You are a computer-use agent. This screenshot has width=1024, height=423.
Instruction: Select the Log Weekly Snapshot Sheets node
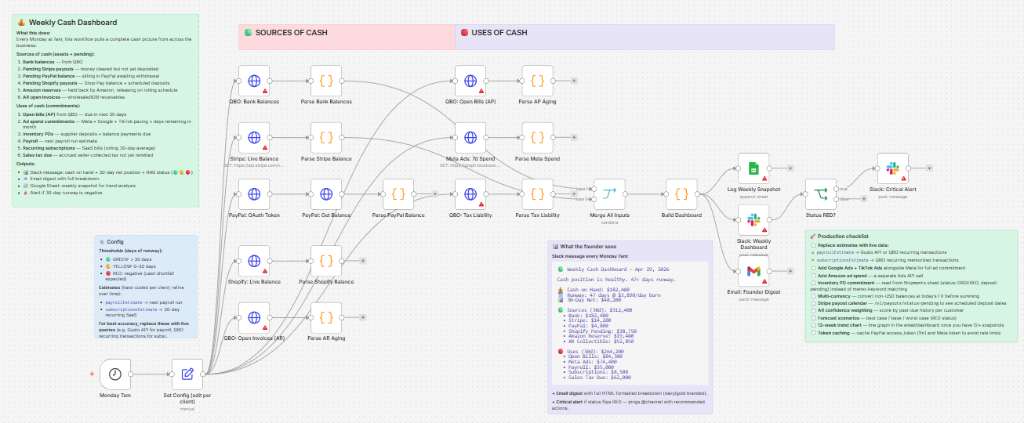click(754, 169)
